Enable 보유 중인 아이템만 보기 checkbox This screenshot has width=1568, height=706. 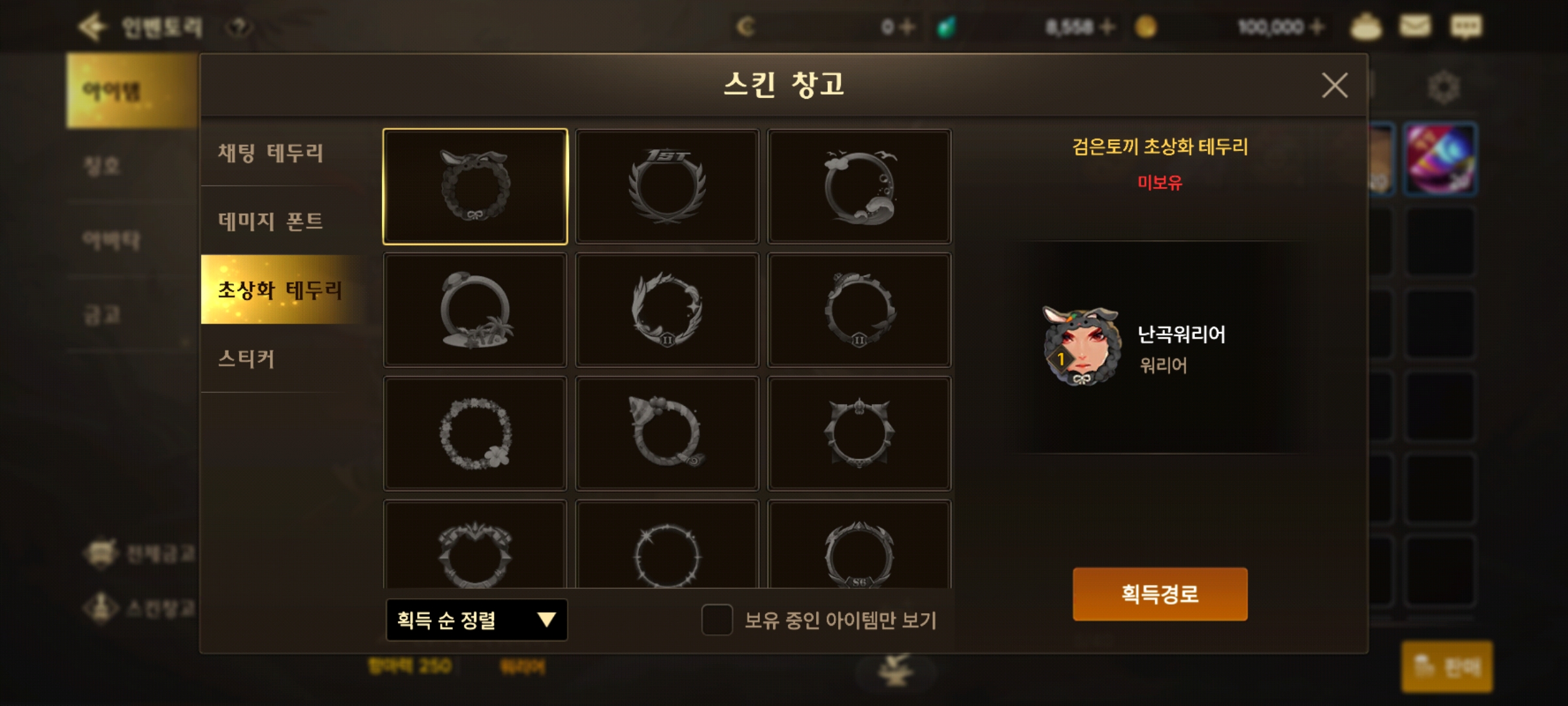[717, 620]
